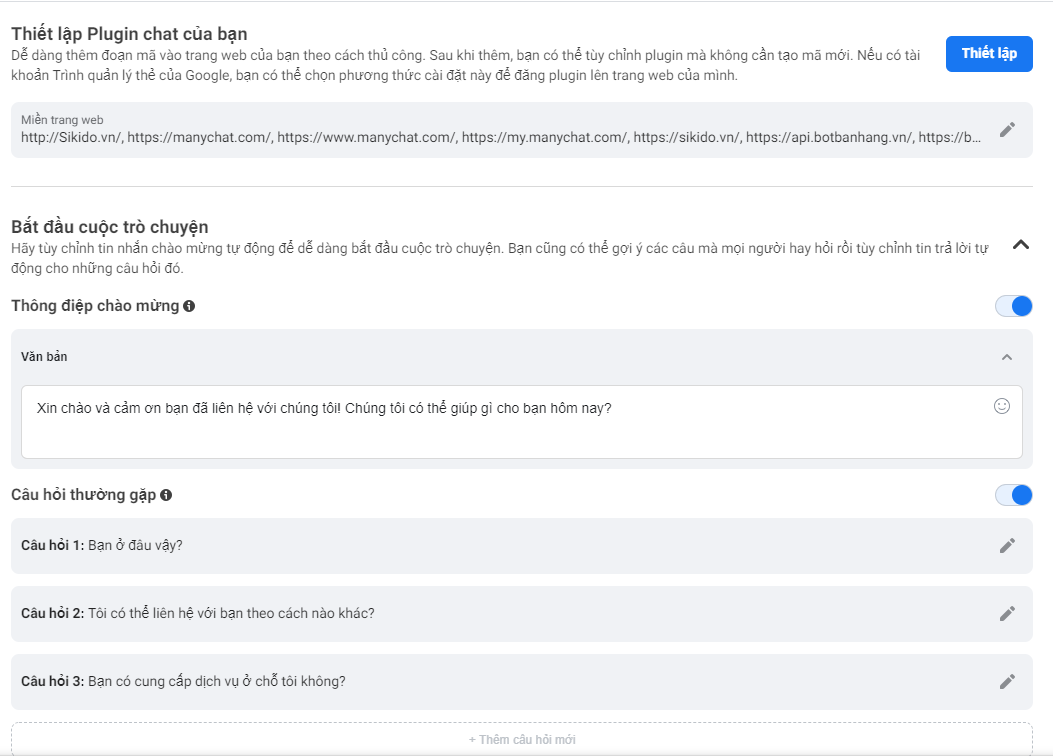This screenshot has width=1053, height=756.
Task: Edit Câu hỏi 3 pencil icon
Action: [1007, 682]
